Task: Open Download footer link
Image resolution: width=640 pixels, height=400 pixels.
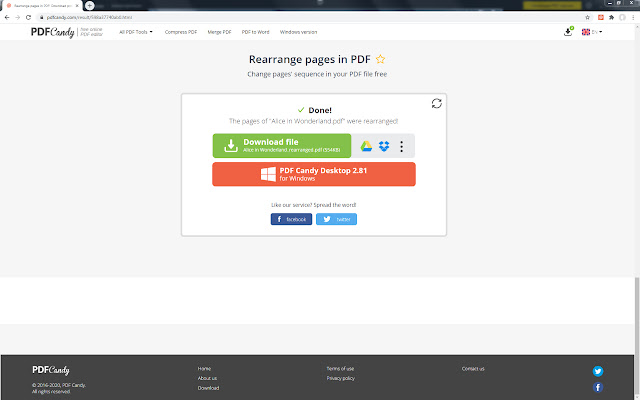Action: point(208,388)
